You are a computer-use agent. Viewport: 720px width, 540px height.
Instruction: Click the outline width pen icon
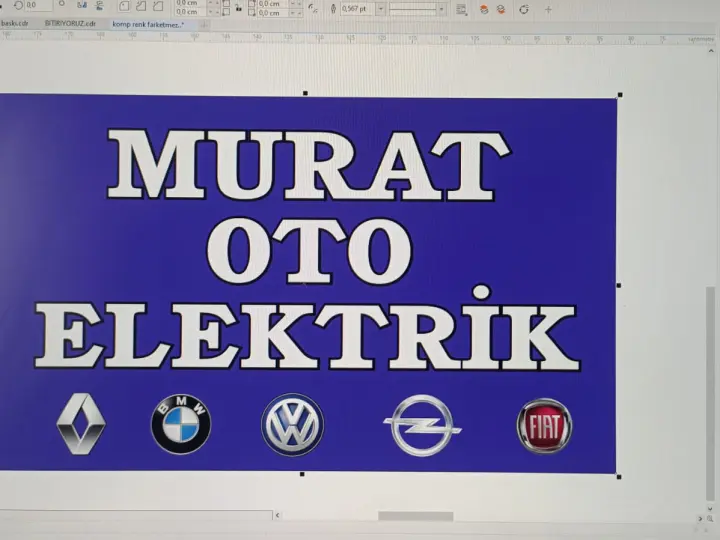tap(333, 9)
